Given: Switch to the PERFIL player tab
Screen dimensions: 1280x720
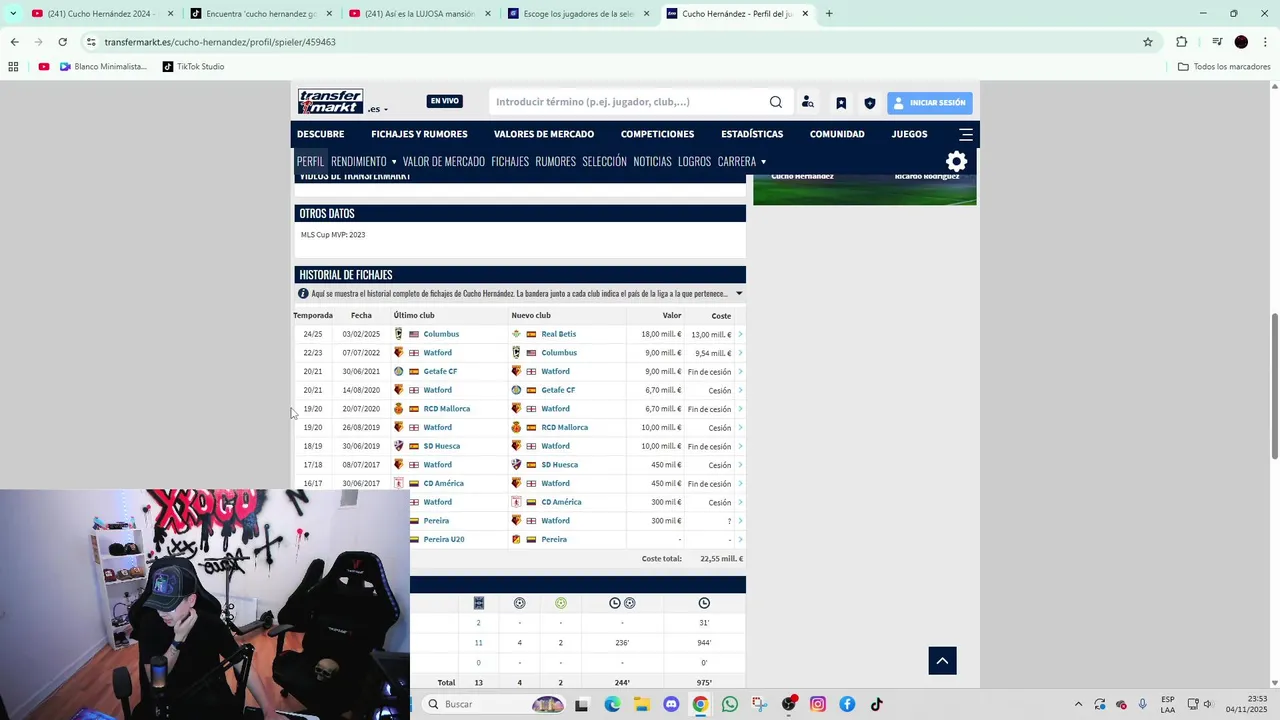Looking at the screenshot, I should pos(310,161).
